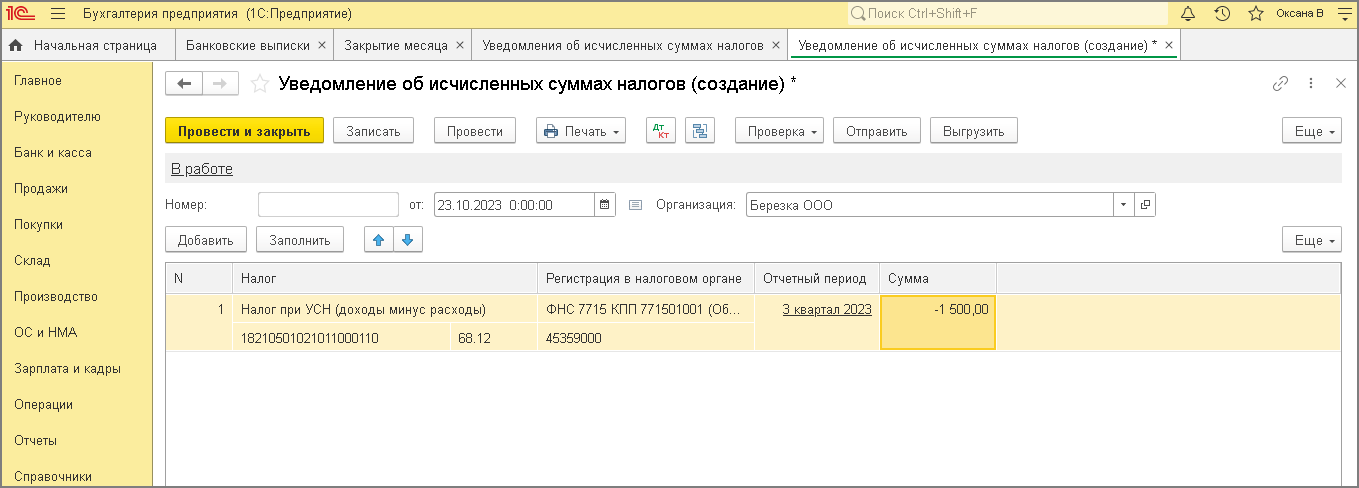This screenshot has height=488, width=1359.
Task: Click the comment icon beside the date
Action: [635, 205]
